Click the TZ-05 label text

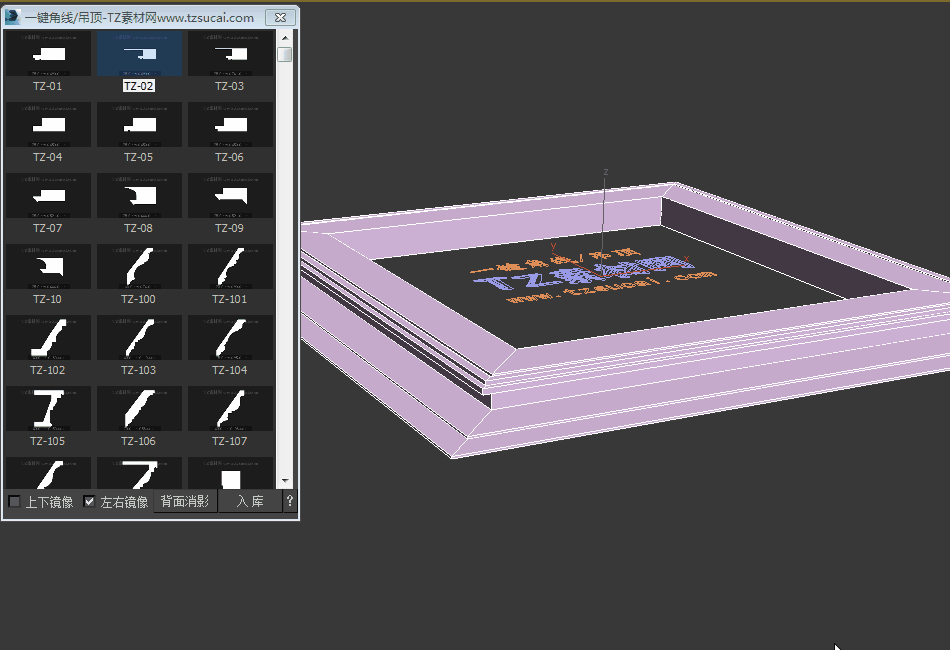[139, 157]
